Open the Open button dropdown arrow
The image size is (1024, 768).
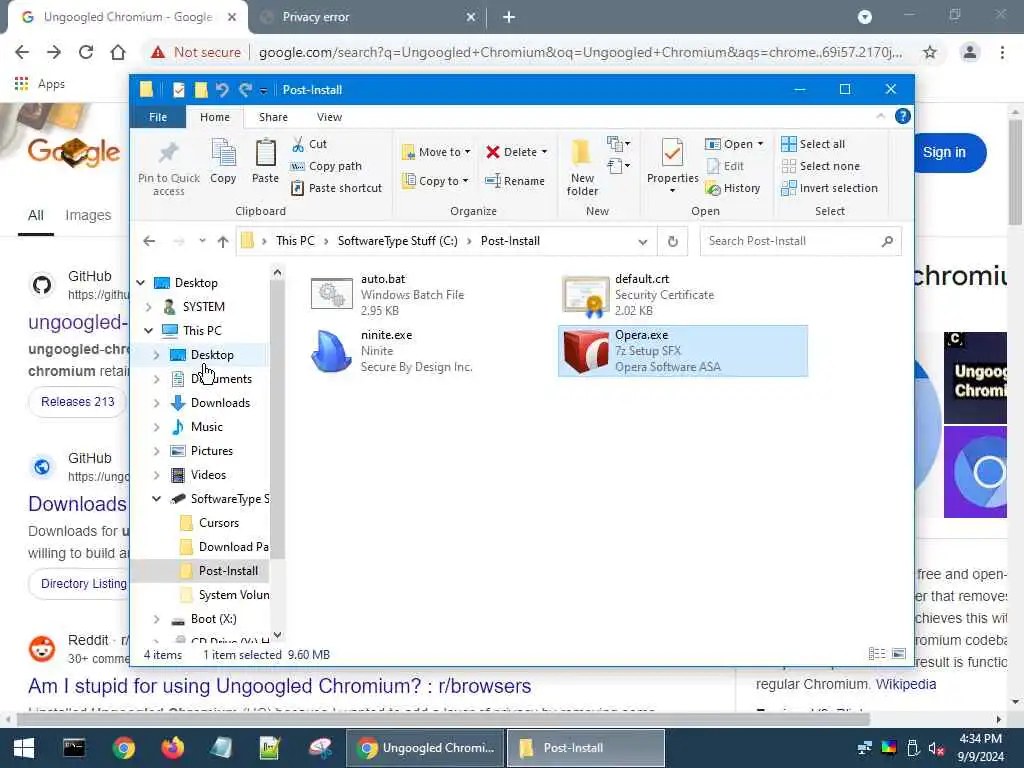760,144
